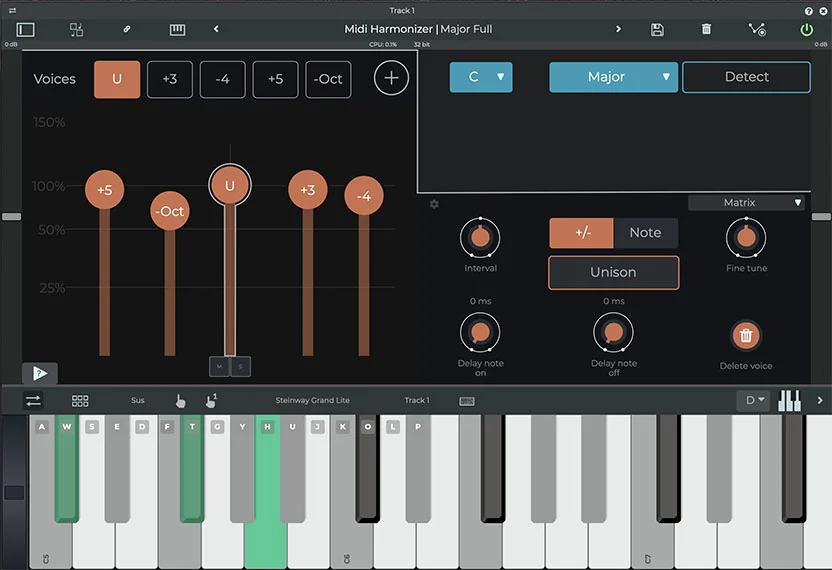Screen dimensions: 832x570
Task: Click the Delay note on knob
Action: click(x=480, y=333)
